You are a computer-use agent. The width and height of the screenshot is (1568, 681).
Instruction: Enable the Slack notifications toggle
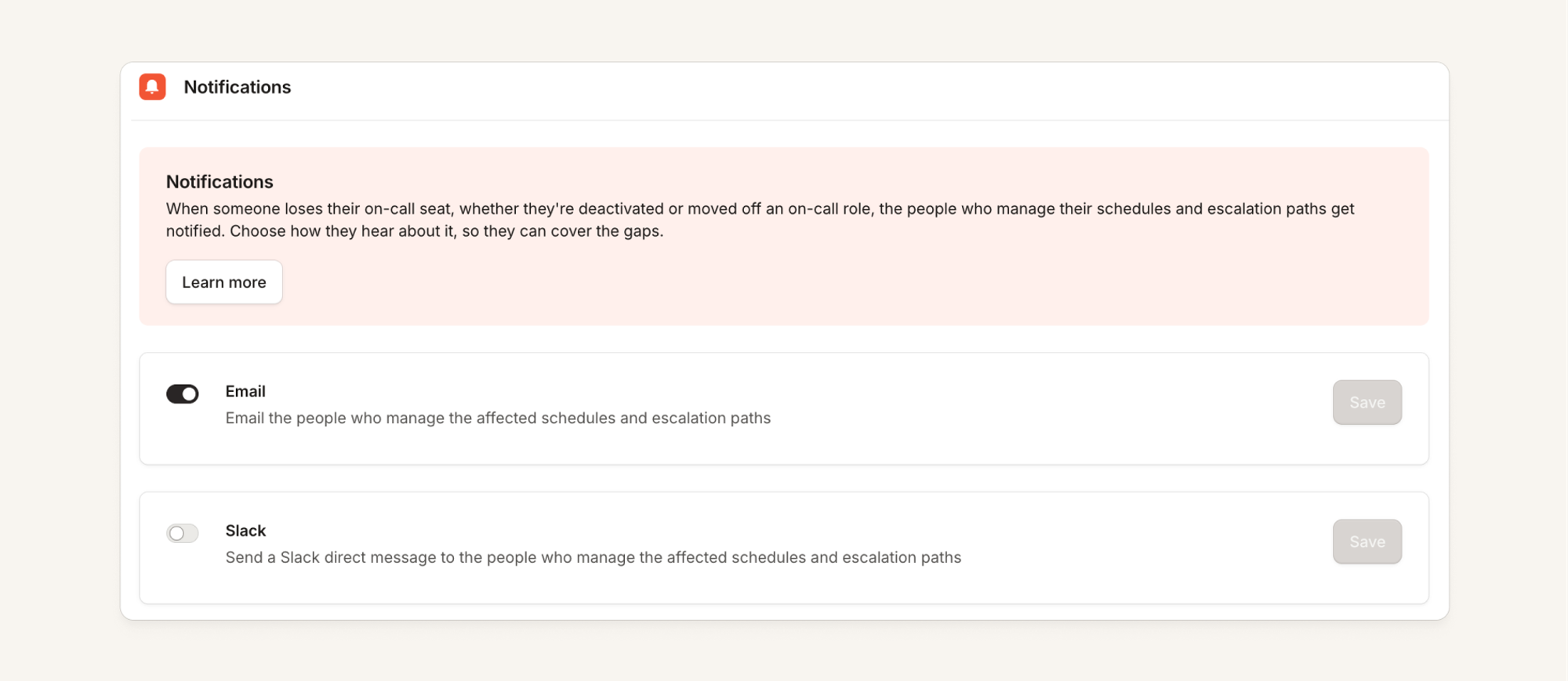[x=182, y=533]
